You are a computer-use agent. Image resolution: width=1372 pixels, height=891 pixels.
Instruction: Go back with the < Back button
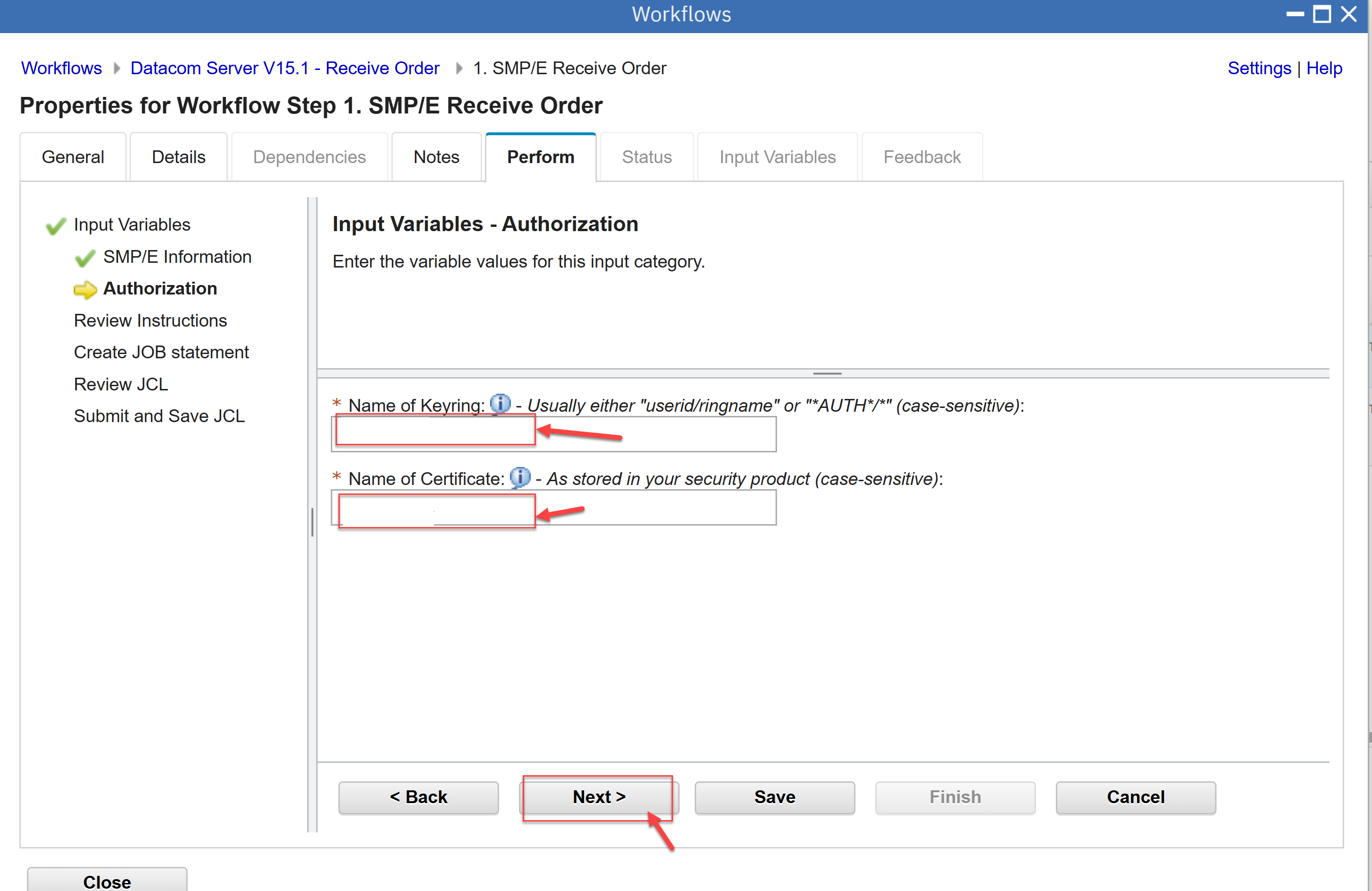(418, 797)
